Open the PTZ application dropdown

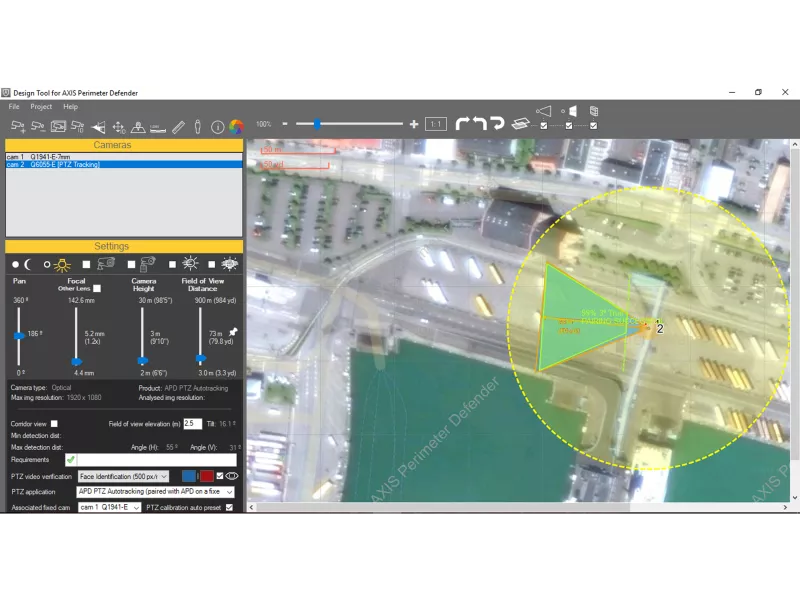tap(153, 491)
